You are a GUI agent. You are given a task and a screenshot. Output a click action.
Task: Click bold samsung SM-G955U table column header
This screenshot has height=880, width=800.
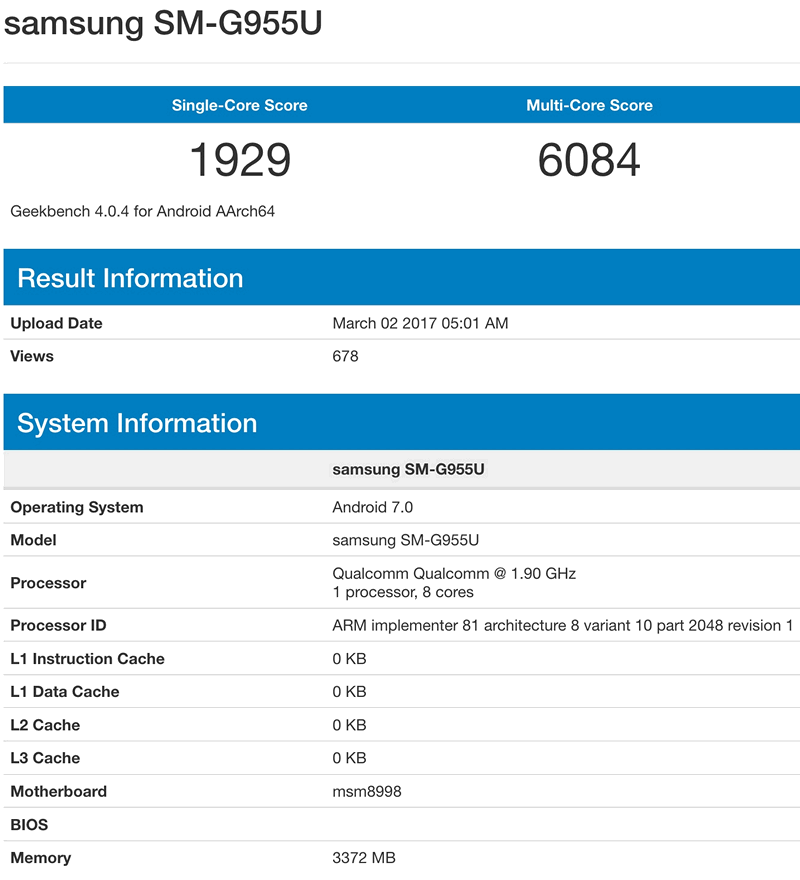(x=408, y=469)
